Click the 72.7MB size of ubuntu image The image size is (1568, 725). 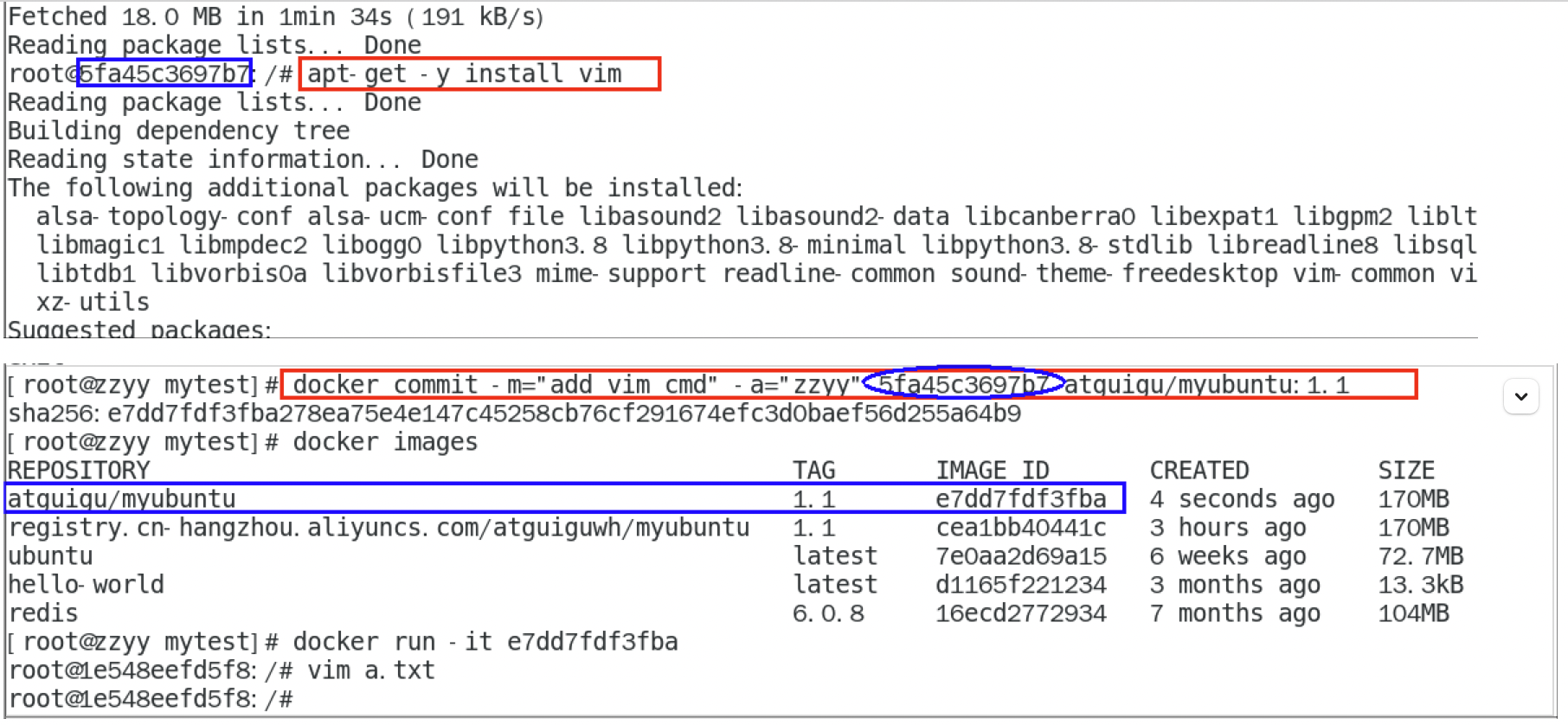point(1420,556)
